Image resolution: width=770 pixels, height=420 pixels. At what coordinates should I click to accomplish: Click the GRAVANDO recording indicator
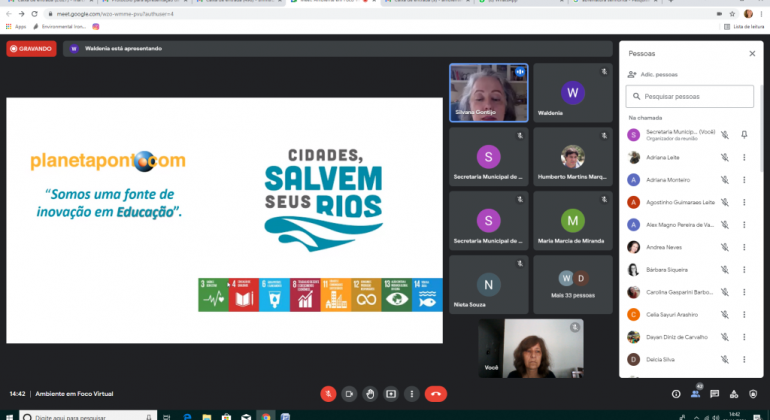(x=31, y=49)
